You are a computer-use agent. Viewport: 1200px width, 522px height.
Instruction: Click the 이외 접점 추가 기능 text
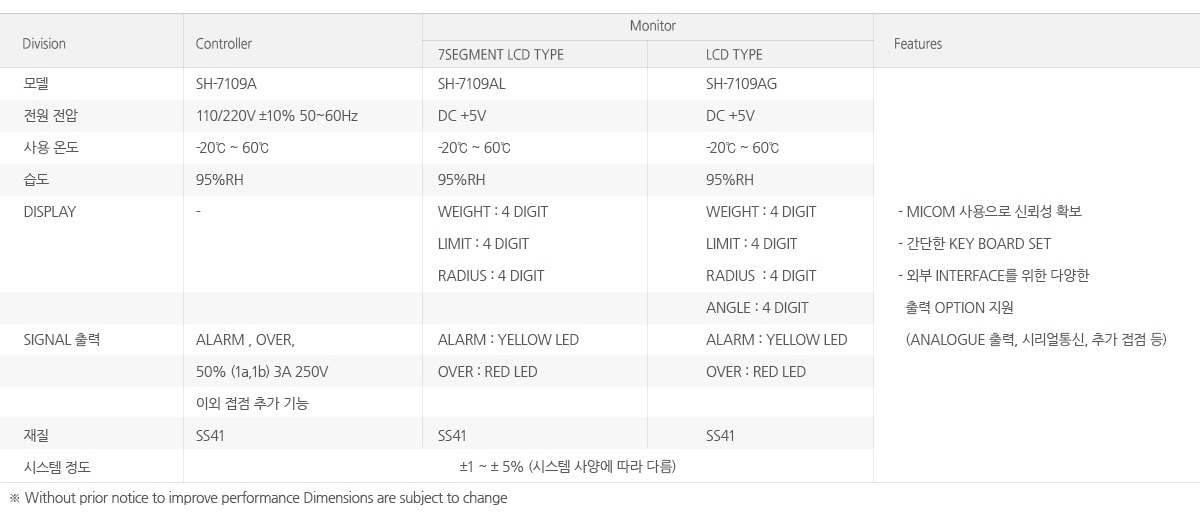252,404
